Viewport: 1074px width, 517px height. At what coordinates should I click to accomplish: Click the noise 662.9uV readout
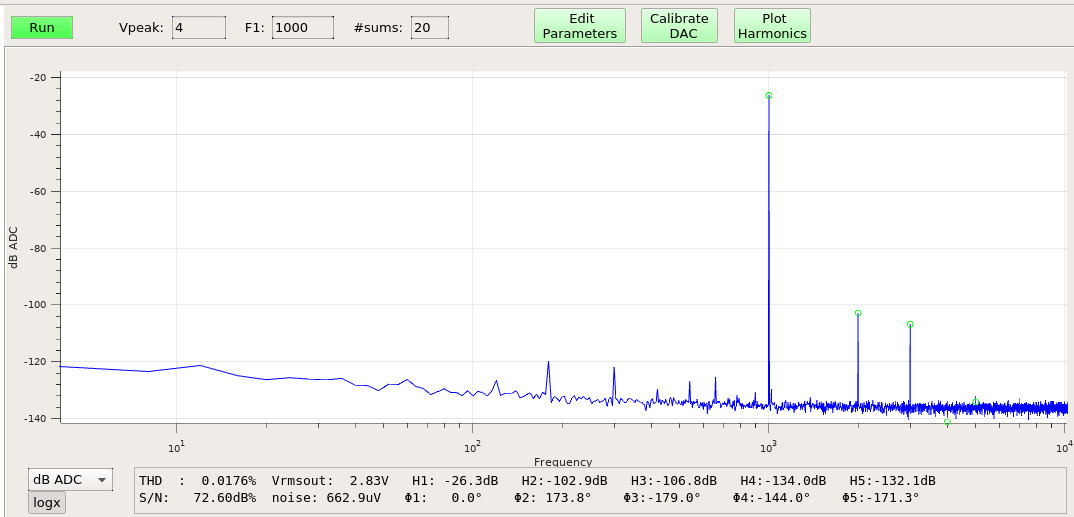point(326,498)
